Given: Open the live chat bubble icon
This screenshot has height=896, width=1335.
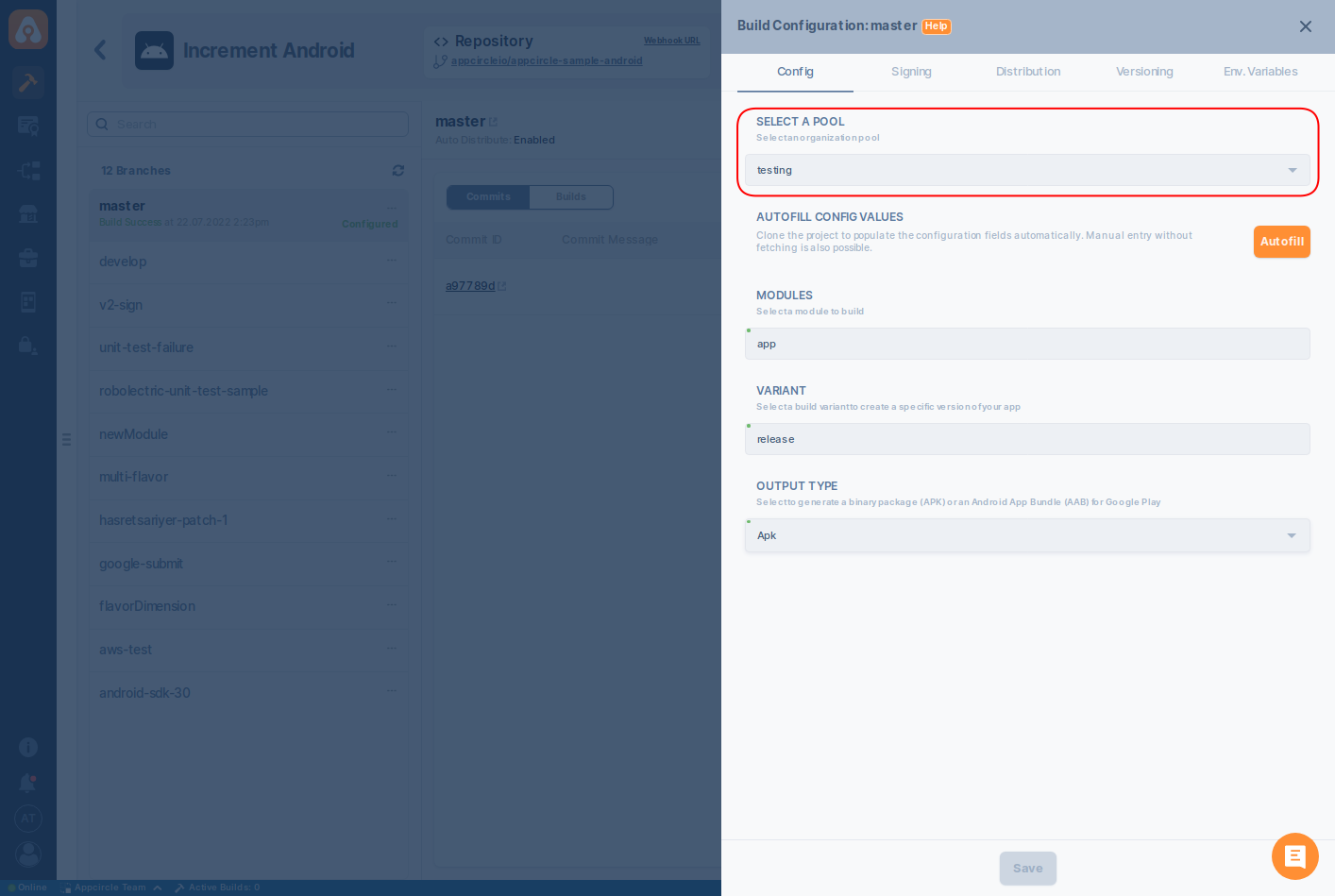Looking at the screenshot, I should pos(1295,856).
